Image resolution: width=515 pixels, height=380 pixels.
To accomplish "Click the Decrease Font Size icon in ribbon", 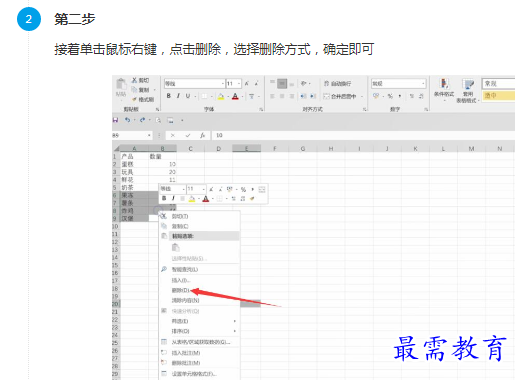I will pos(256,83).
